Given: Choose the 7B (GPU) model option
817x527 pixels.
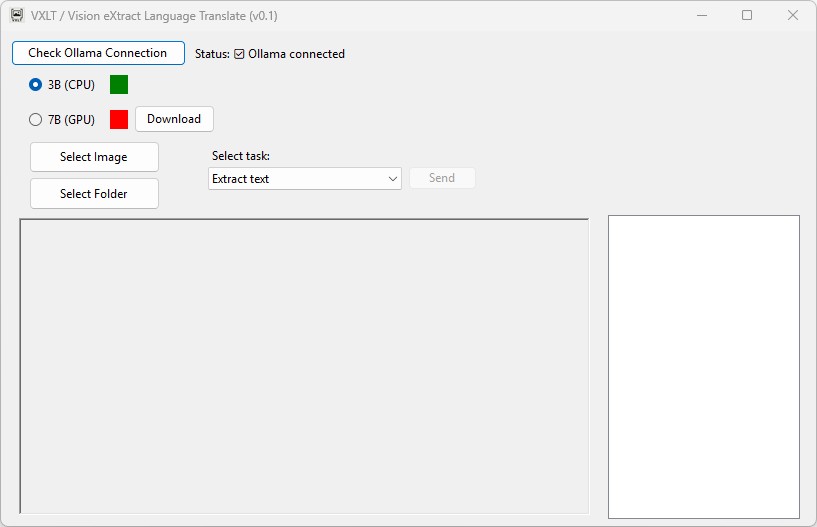Looking at the screenshot, I should tap(36, 119).
